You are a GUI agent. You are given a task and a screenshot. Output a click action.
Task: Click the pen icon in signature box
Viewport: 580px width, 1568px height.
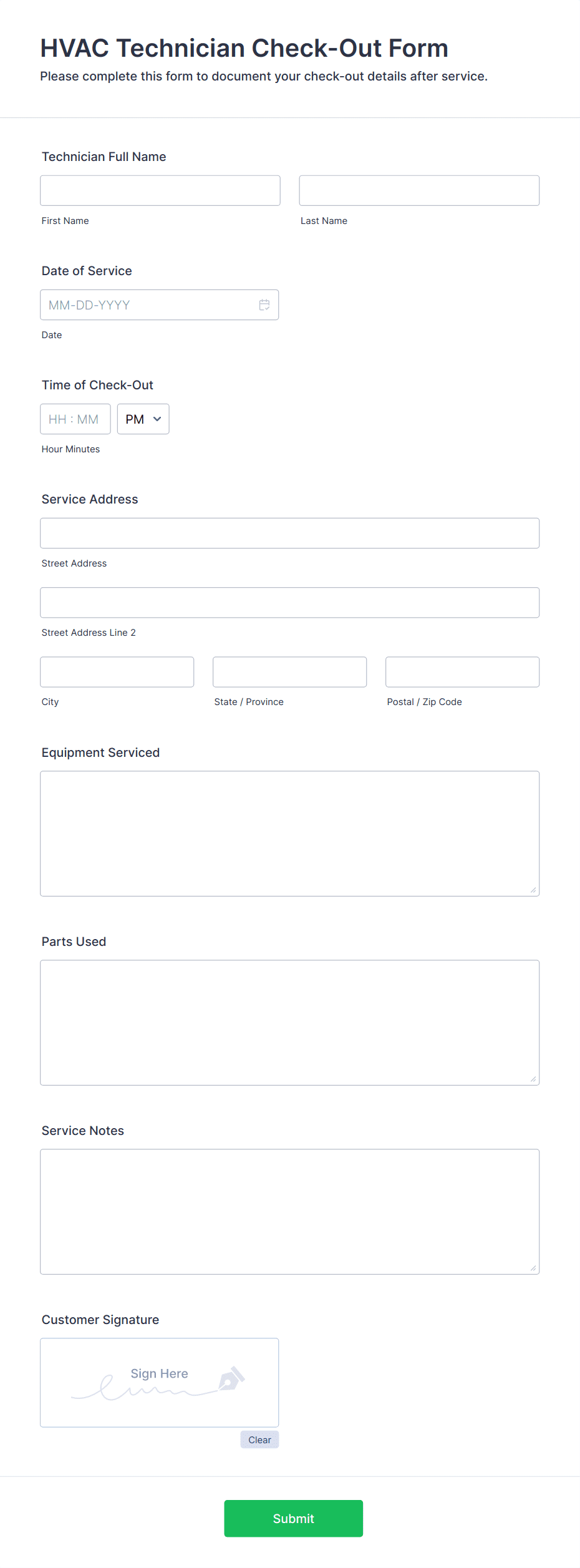tap(231, 1379)
